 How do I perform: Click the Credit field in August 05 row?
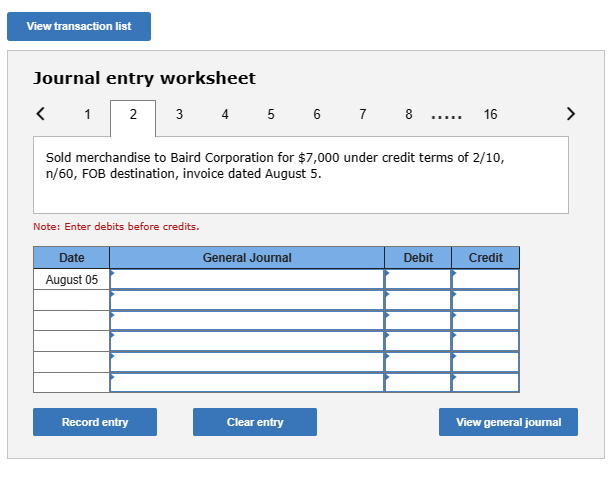tap(486, 279)
